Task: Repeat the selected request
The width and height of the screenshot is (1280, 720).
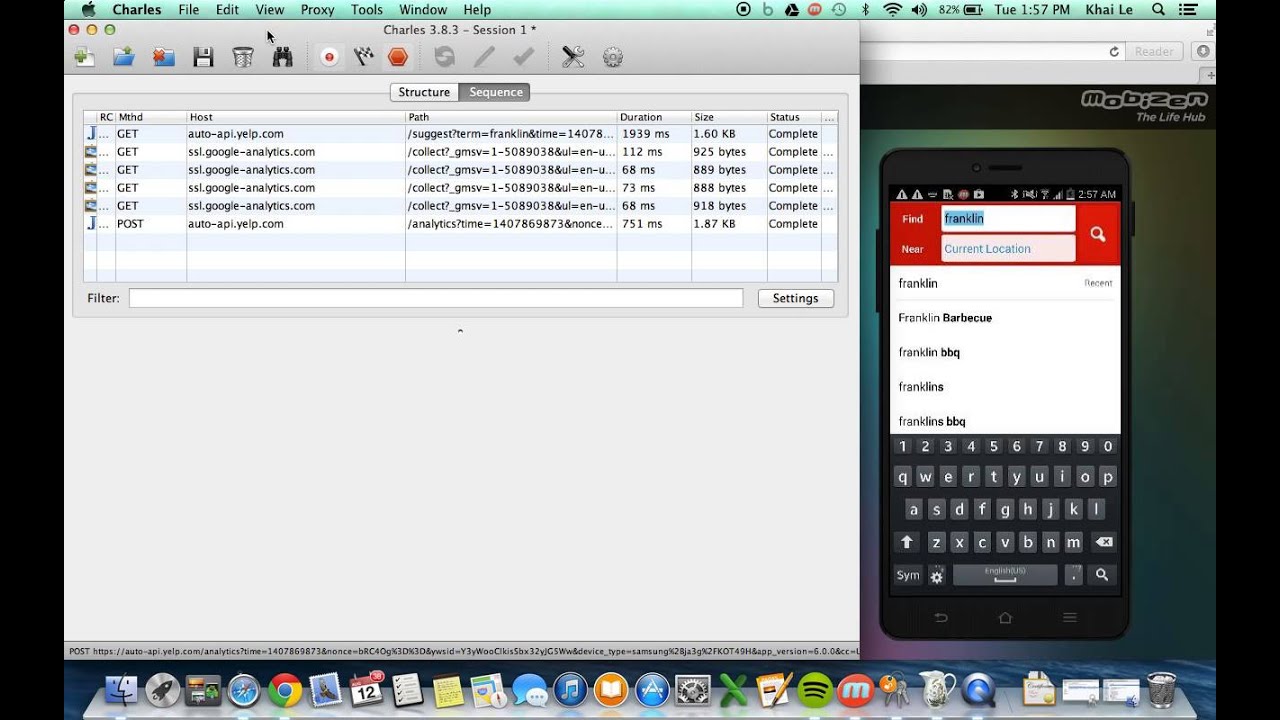Action: coord(445,57)
